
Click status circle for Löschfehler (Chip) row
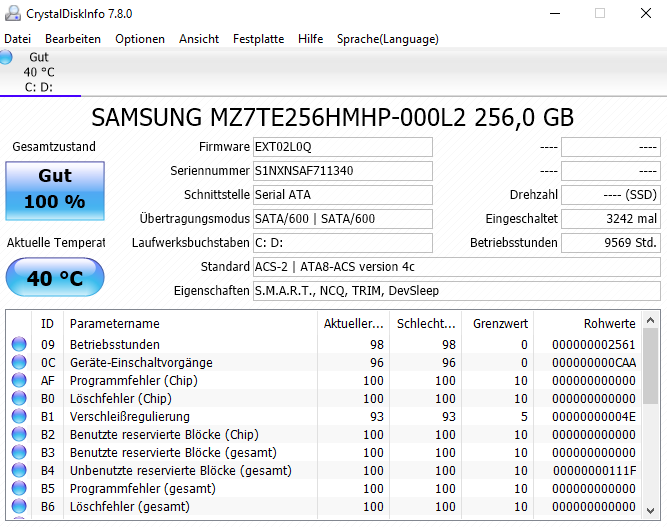click(x=19, y=398)
